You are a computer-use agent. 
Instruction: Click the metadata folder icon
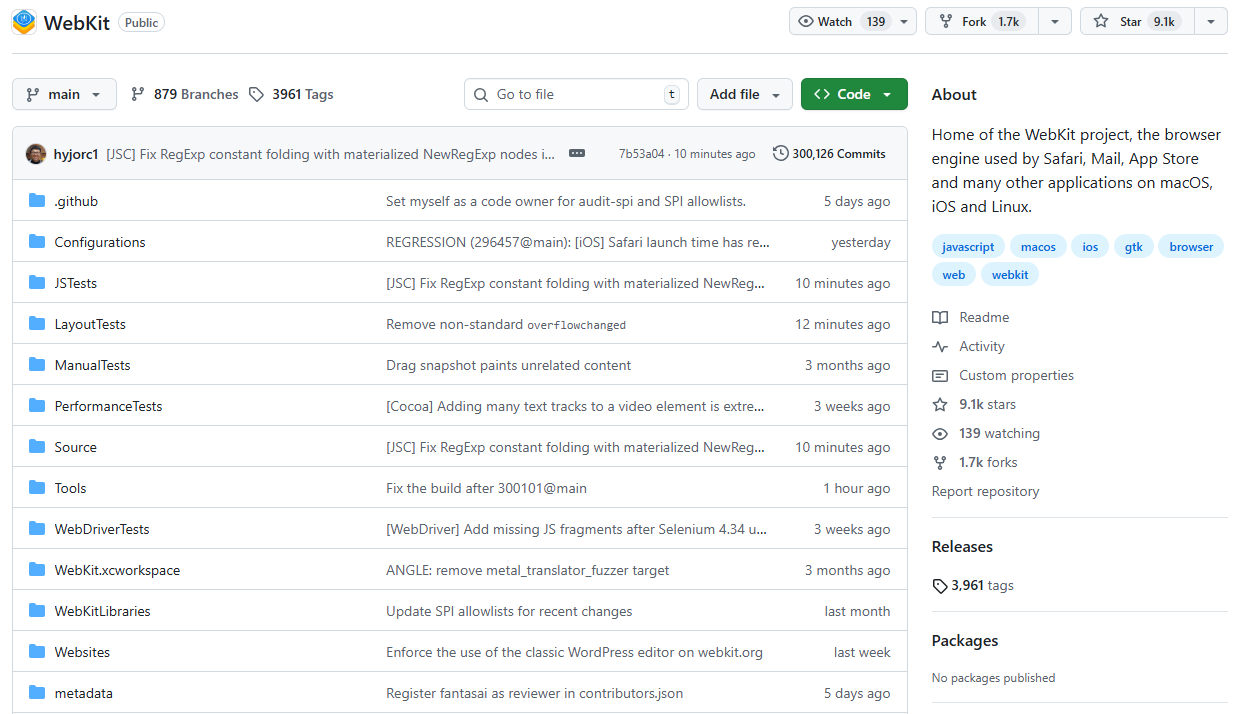[37, 693]
